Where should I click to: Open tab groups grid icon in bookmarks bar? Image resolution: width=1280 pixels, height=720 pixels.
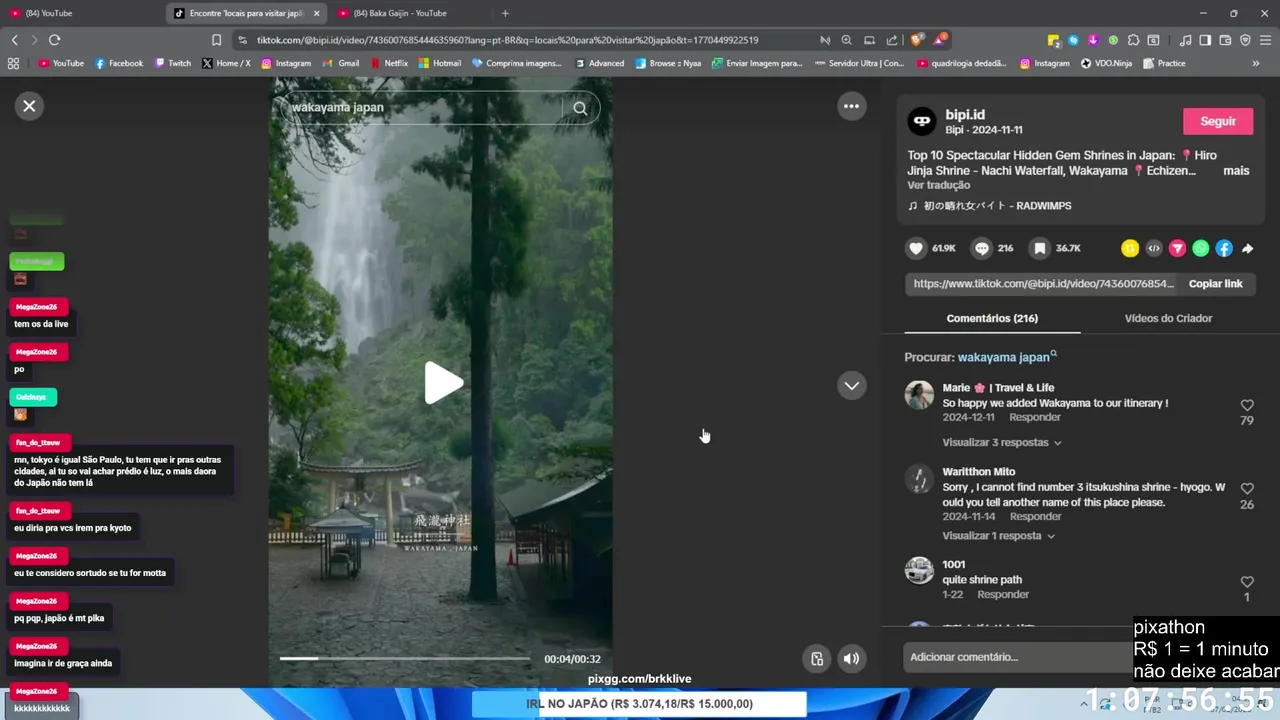pyautogui.click(x=13, y=63)
